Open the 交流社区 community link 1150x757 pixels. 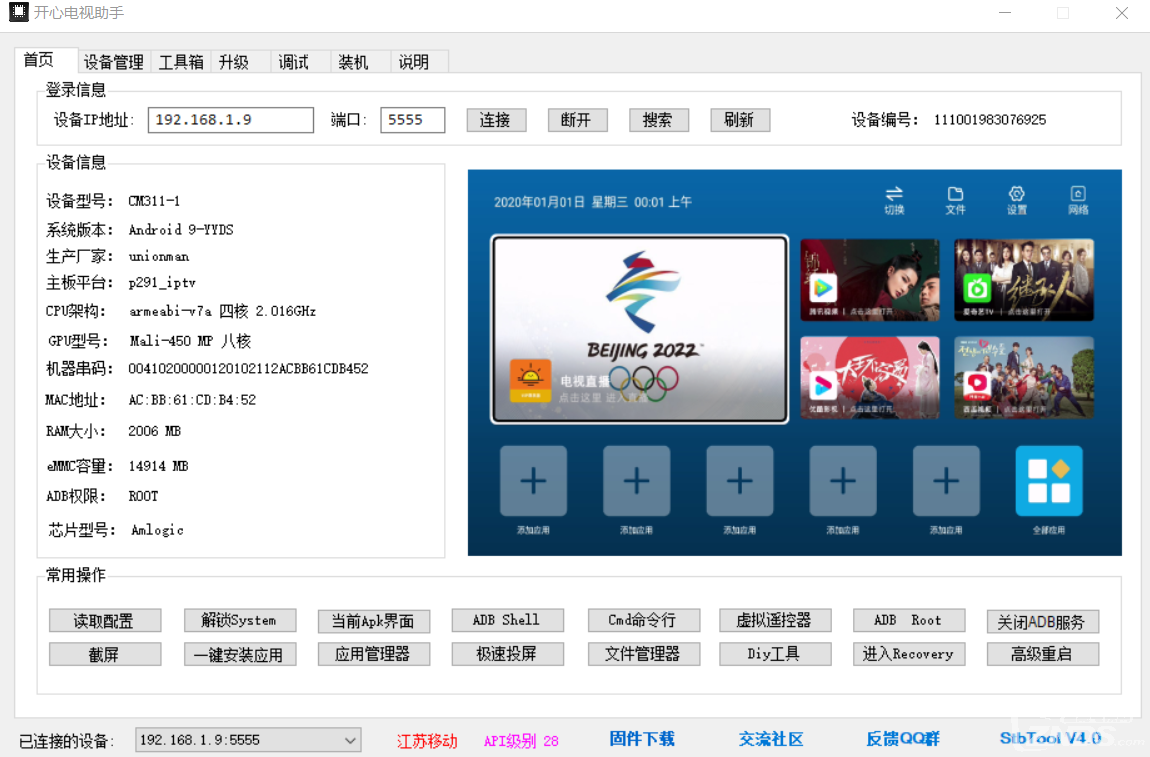pos(771,739)
